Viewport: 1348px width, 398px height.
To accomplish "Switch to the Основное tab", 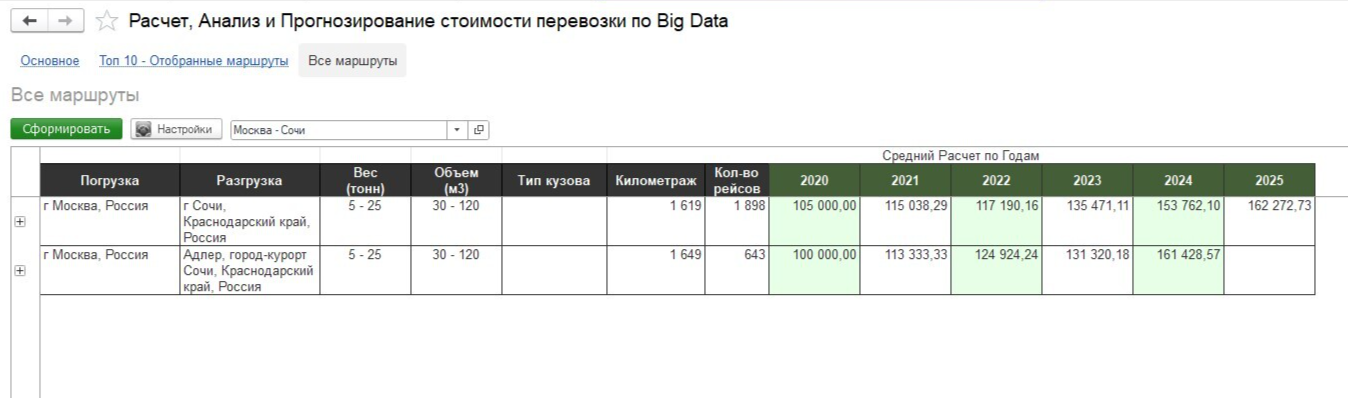I will pyautogui.click(x=50, y=62).
